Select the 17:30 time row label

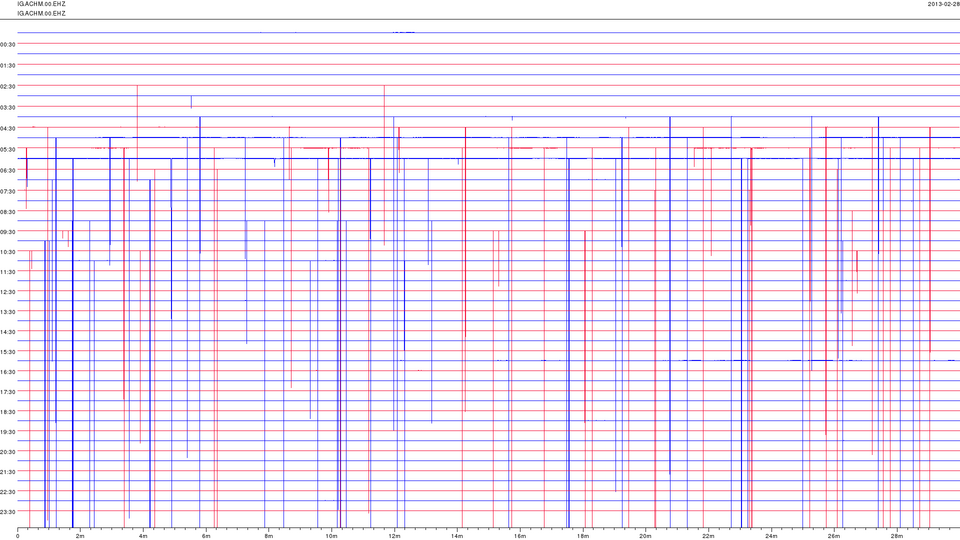8,392
